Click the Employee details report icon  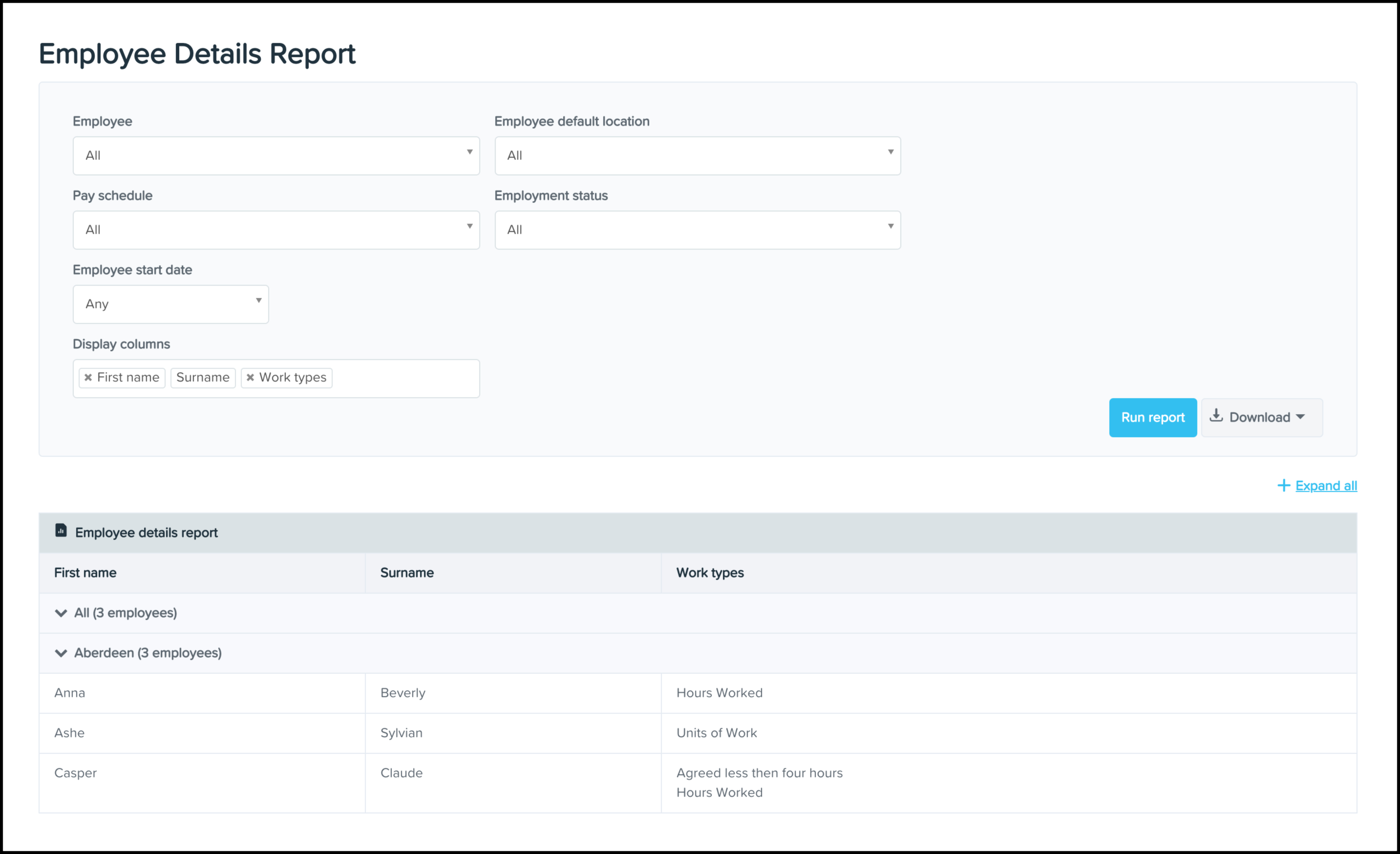pos(61,531)
